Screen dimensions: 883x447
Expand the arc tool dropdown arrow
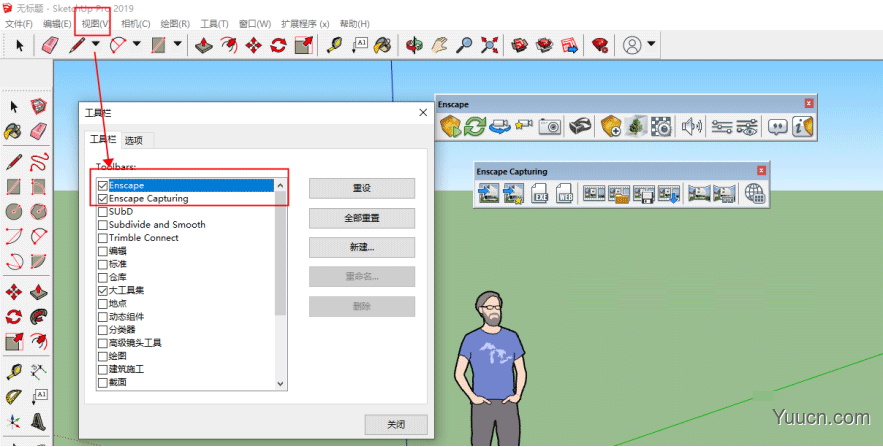pyautogui.click(x=136, y=44)
